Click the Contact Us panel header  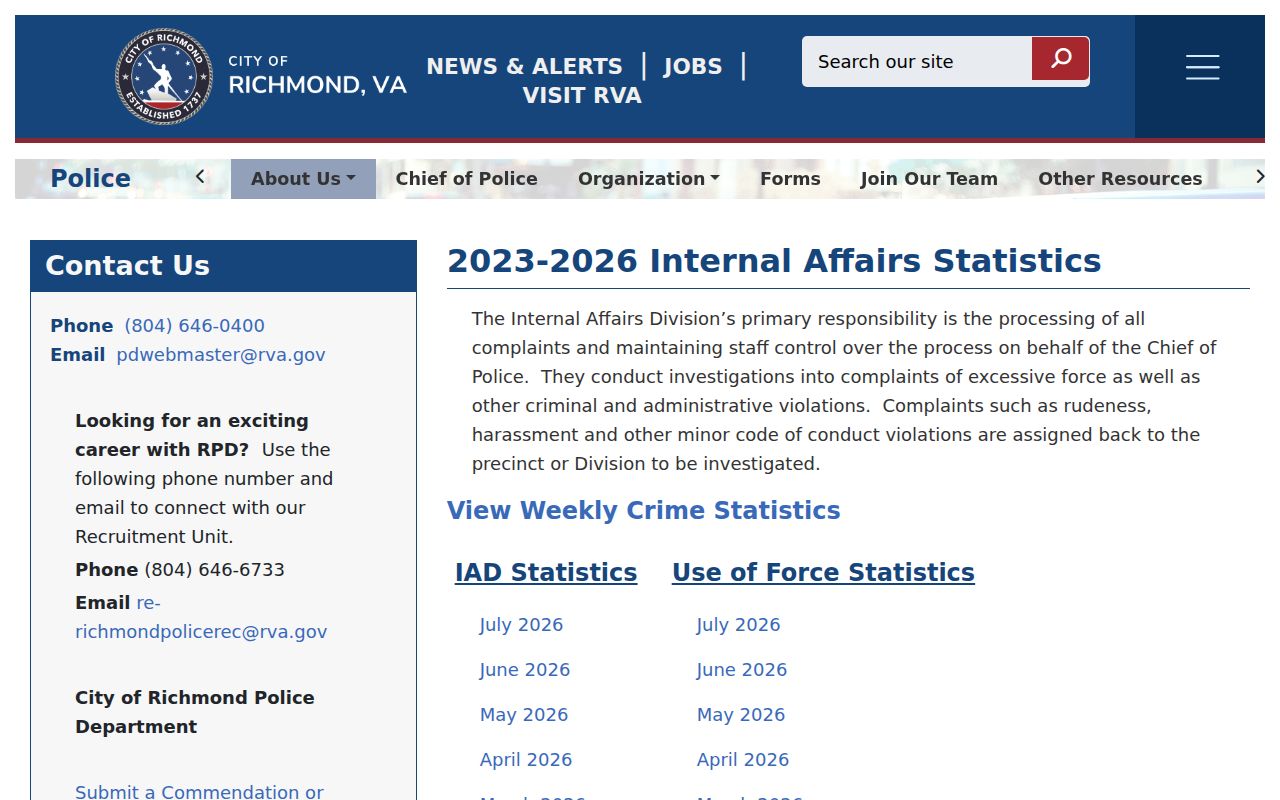(x=223, y=266)
